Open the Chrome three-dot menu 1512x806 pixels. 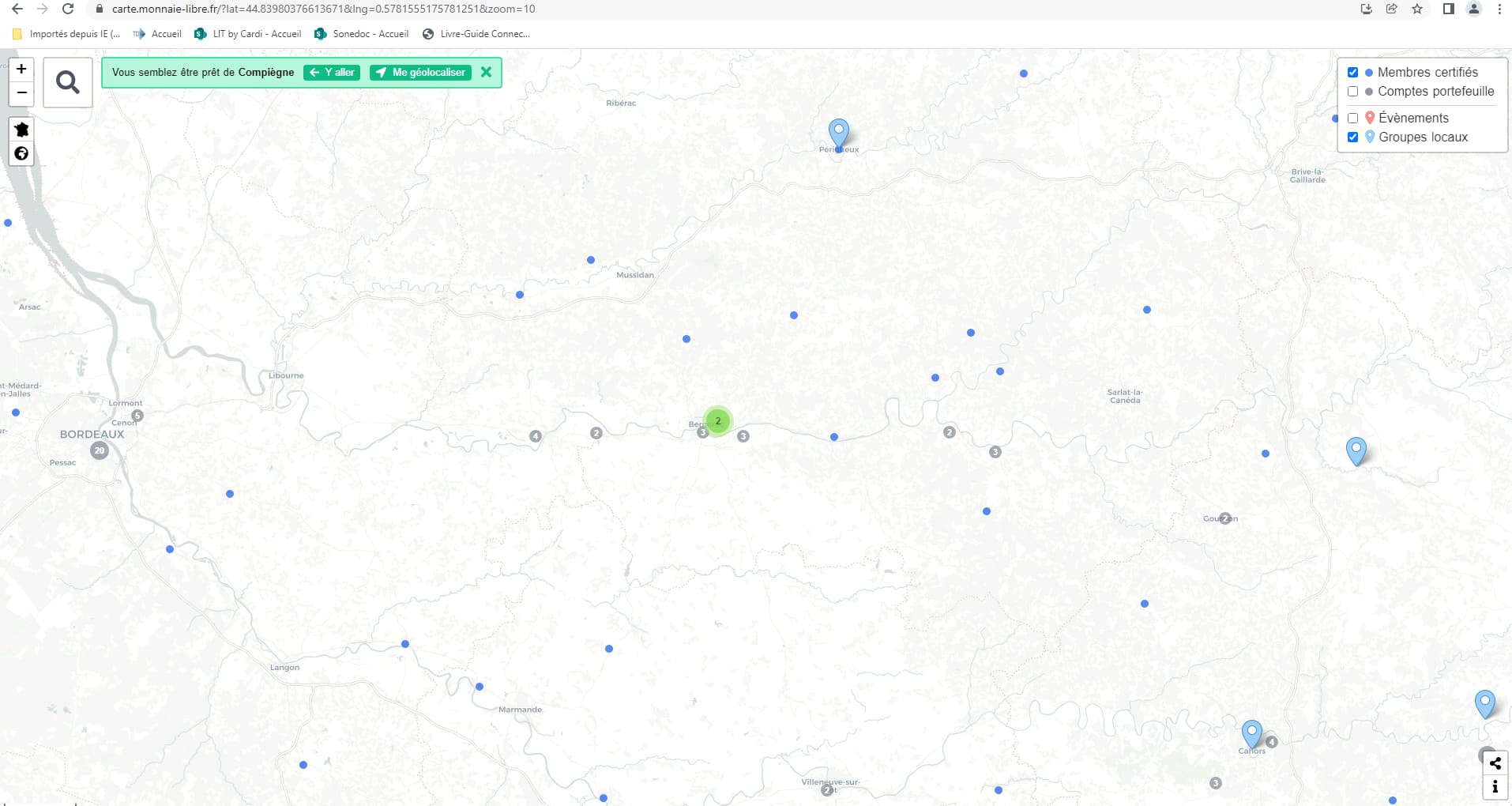pyautogui.click(x=1499, y=9)
